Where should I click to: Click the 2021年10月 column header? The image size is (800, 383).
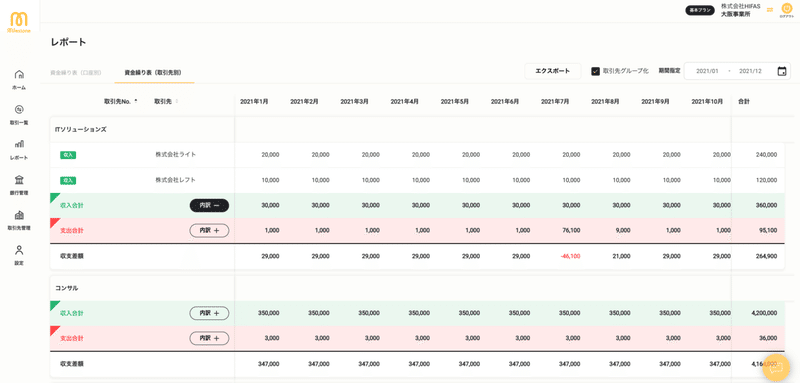(707, 101)
